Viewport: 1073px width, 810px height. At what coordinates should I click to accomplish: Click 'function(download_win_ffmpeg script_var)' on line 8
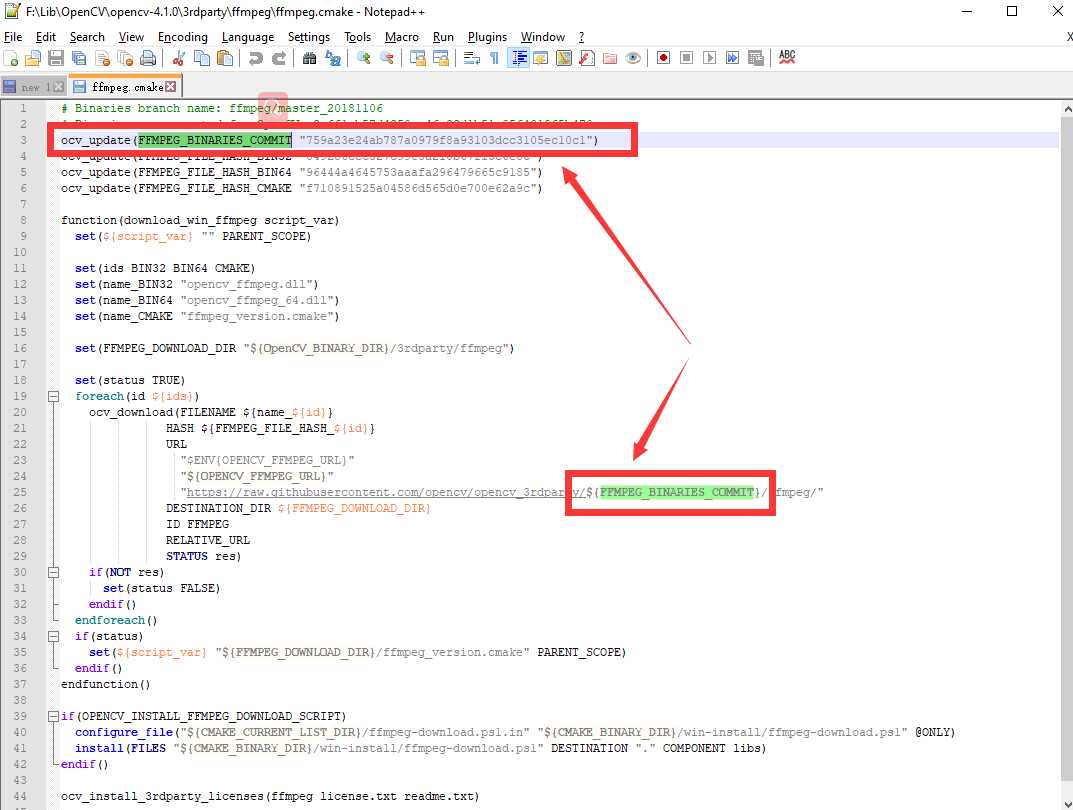point(200,220)
